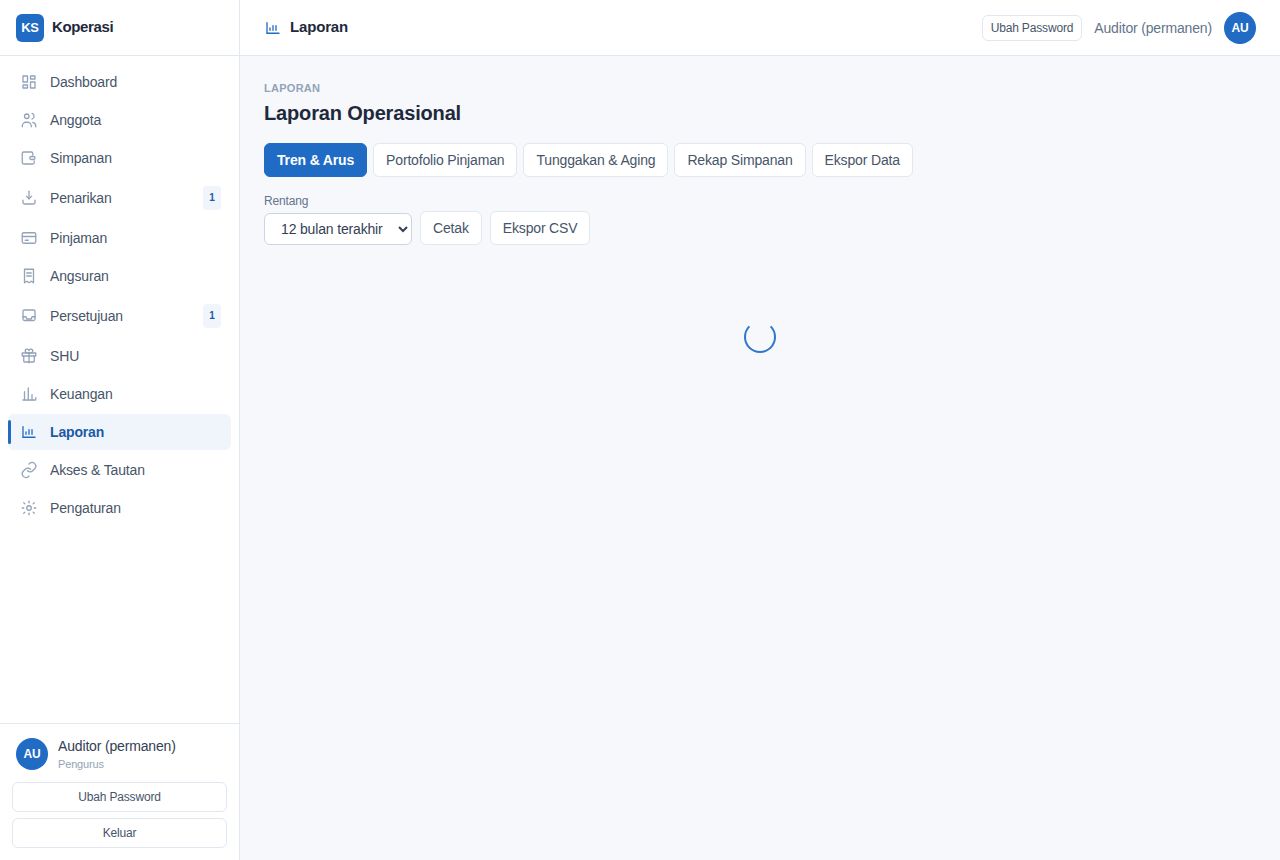Image resolution: width=1280 pixels, height=860 pixels.
Task: Click the SHU gift icon
Action: [x=29, y=356]
